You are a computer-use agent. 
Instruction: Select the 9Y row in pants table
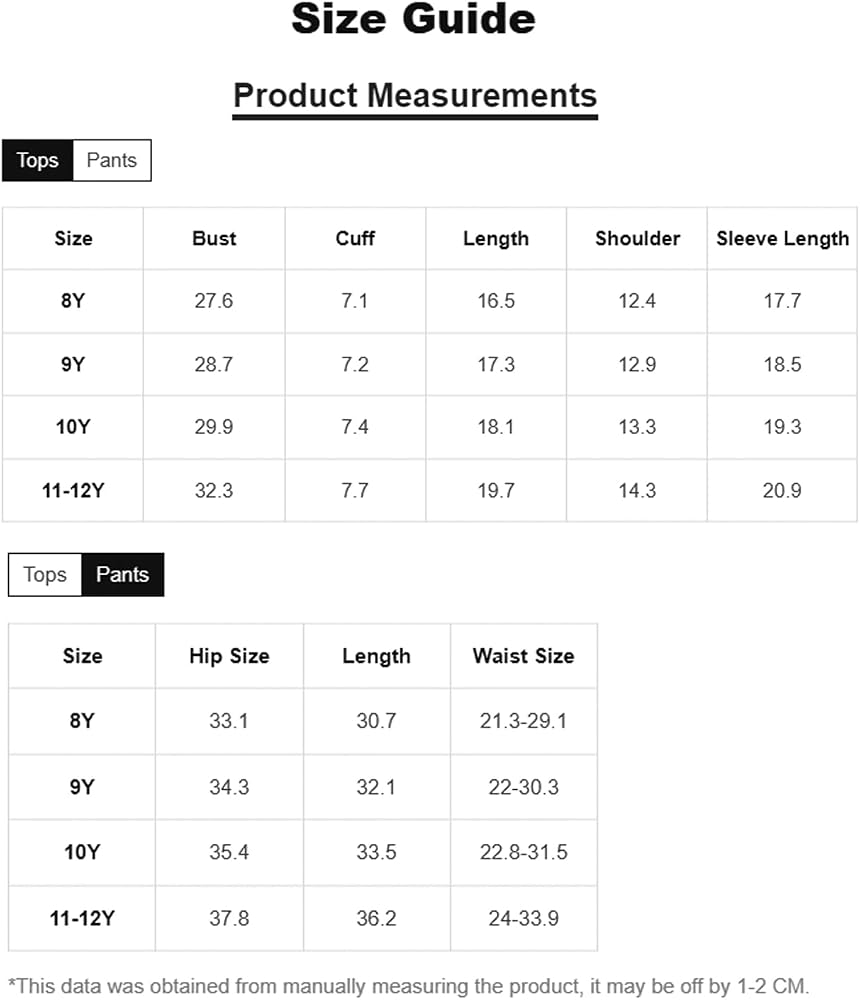[x=303, y=787]
